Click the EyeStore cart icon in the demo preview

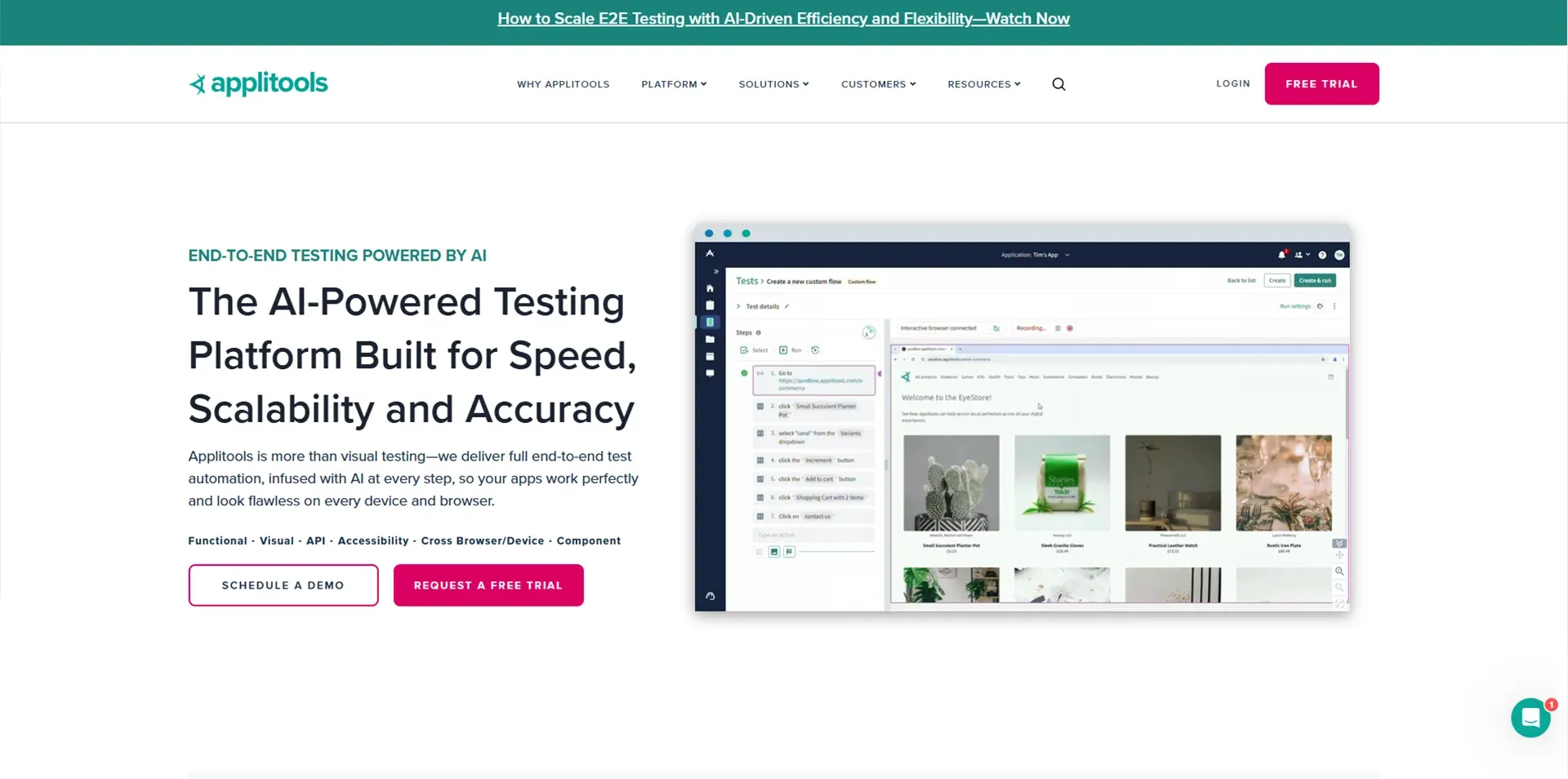coord(1331,377)
